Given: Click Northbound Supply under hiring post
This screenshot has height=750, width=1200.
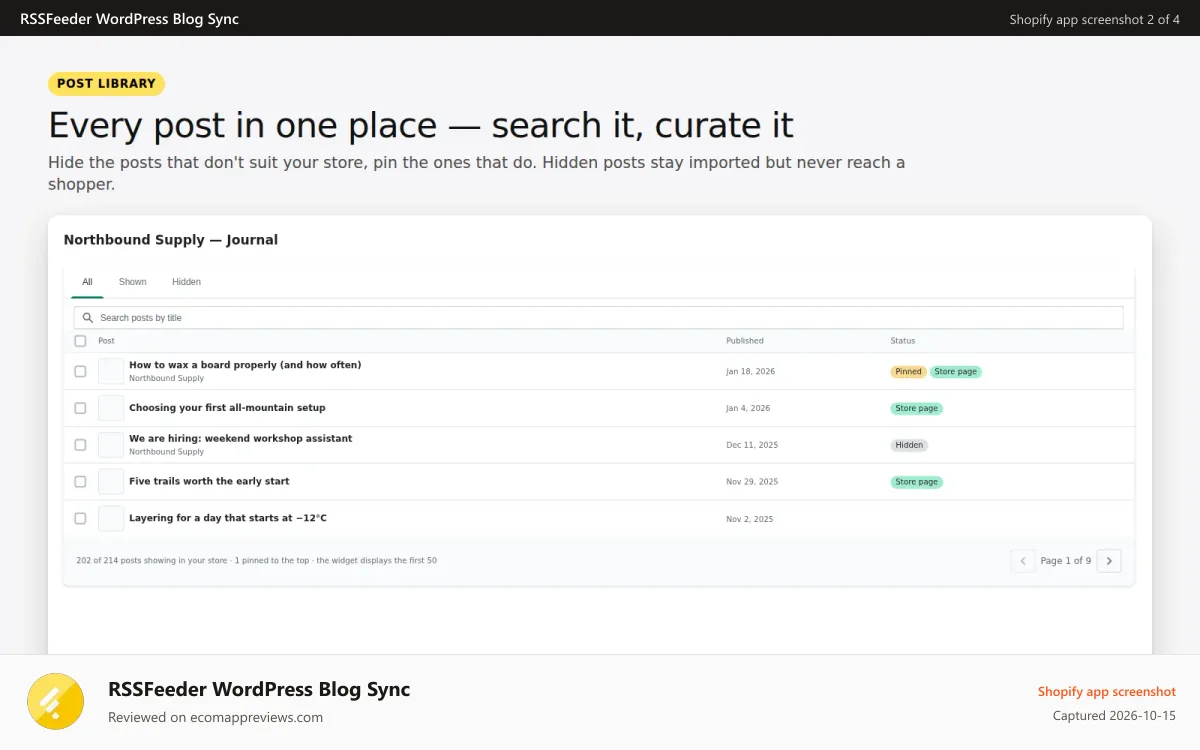Looking at the screenshot, I should [x=166, y=452].
